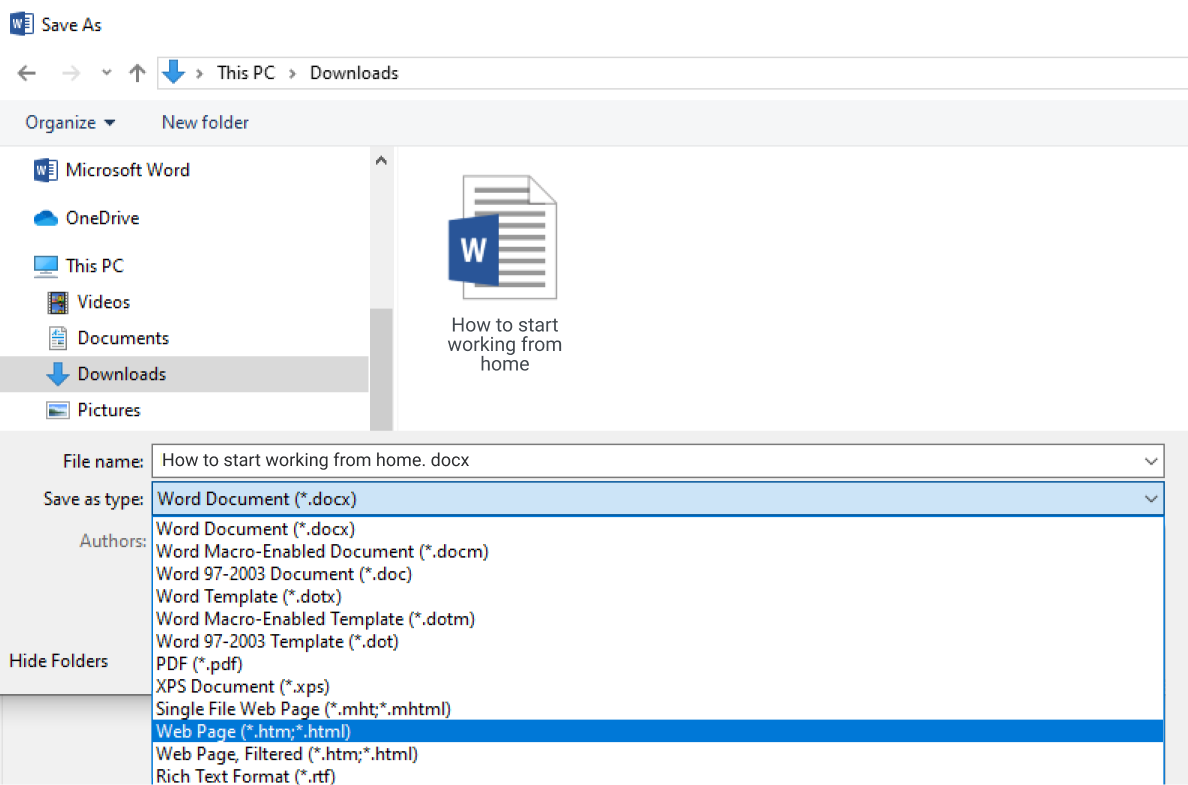1188x785 pixels.
Task: Click This PC in the address bar
Action: coord(245,72)
